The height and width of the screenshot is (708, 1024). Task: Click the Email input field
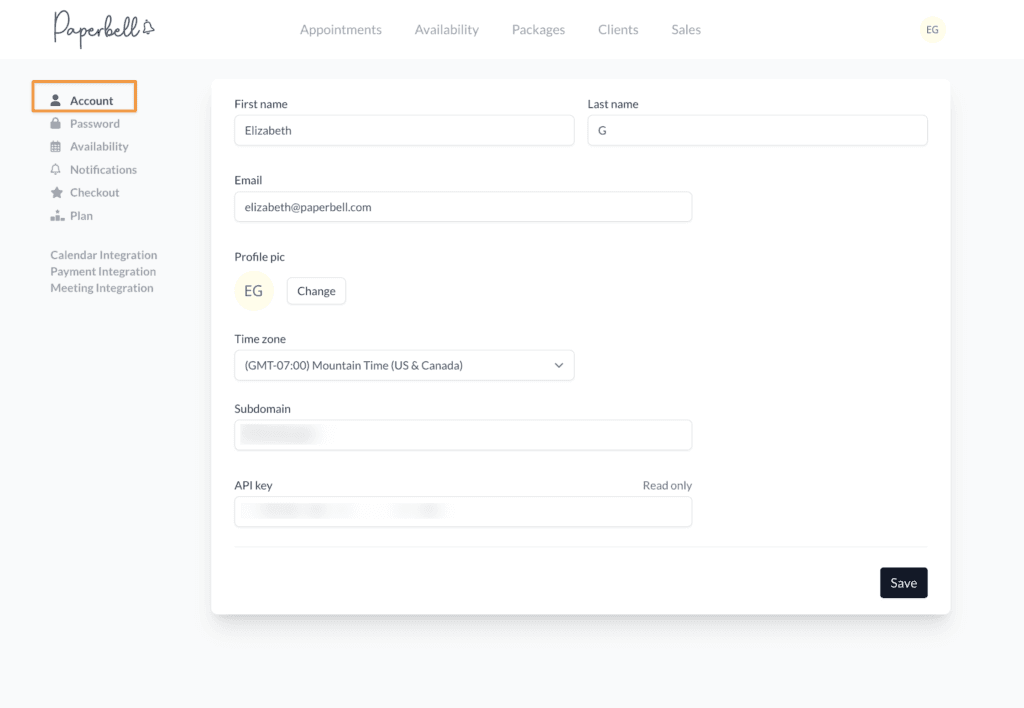[463, 206]
